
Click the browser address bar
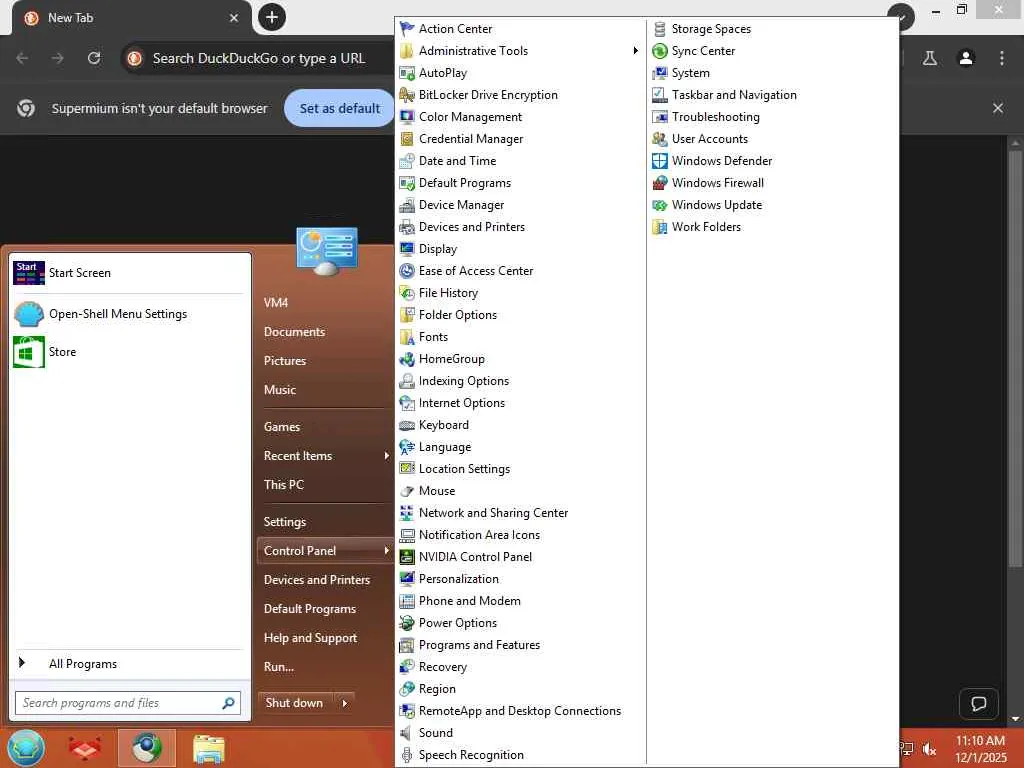pyautogui.click(x=258, y=58)
